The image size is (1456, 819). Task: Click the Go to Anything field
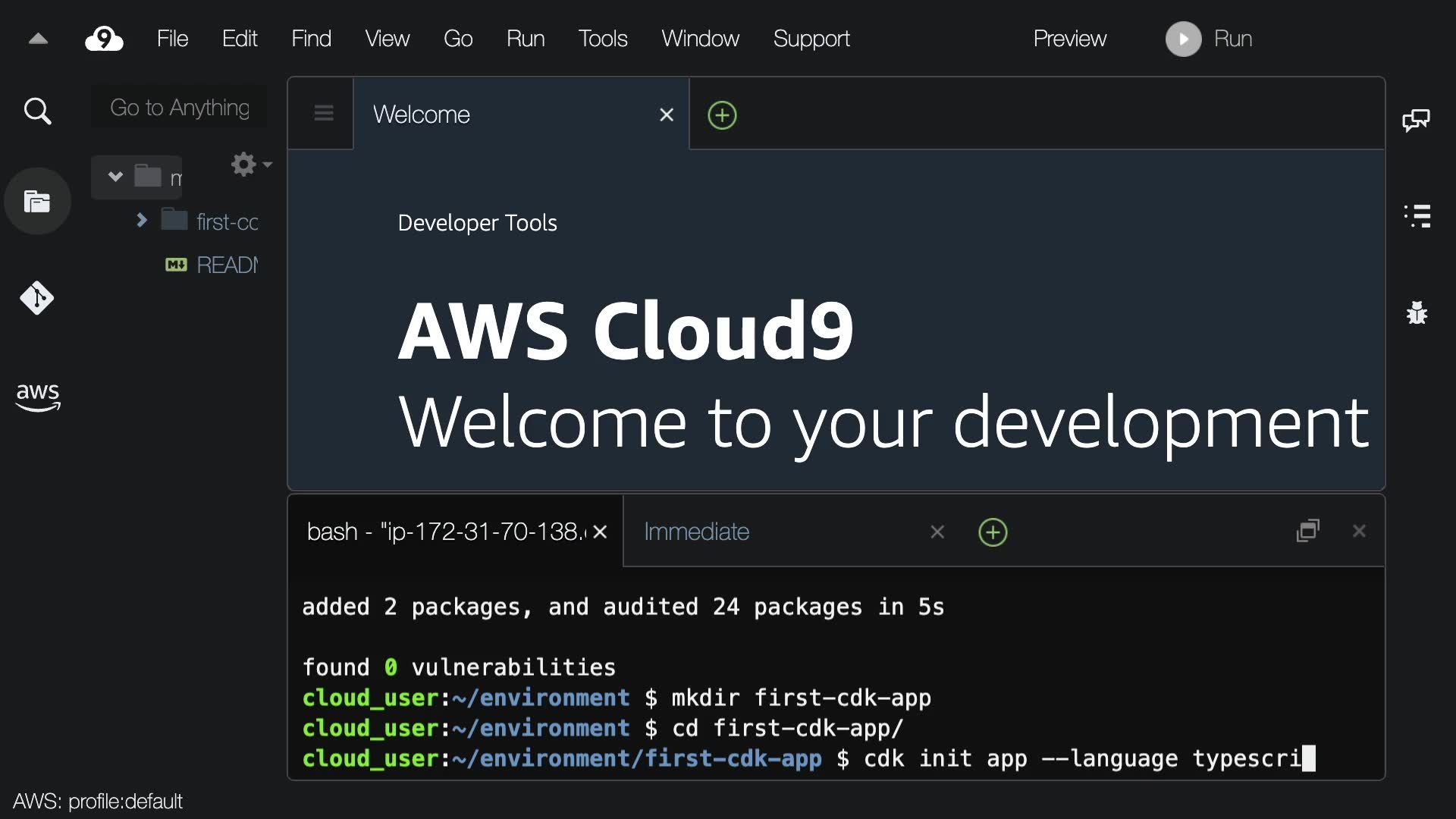[180, 108]
